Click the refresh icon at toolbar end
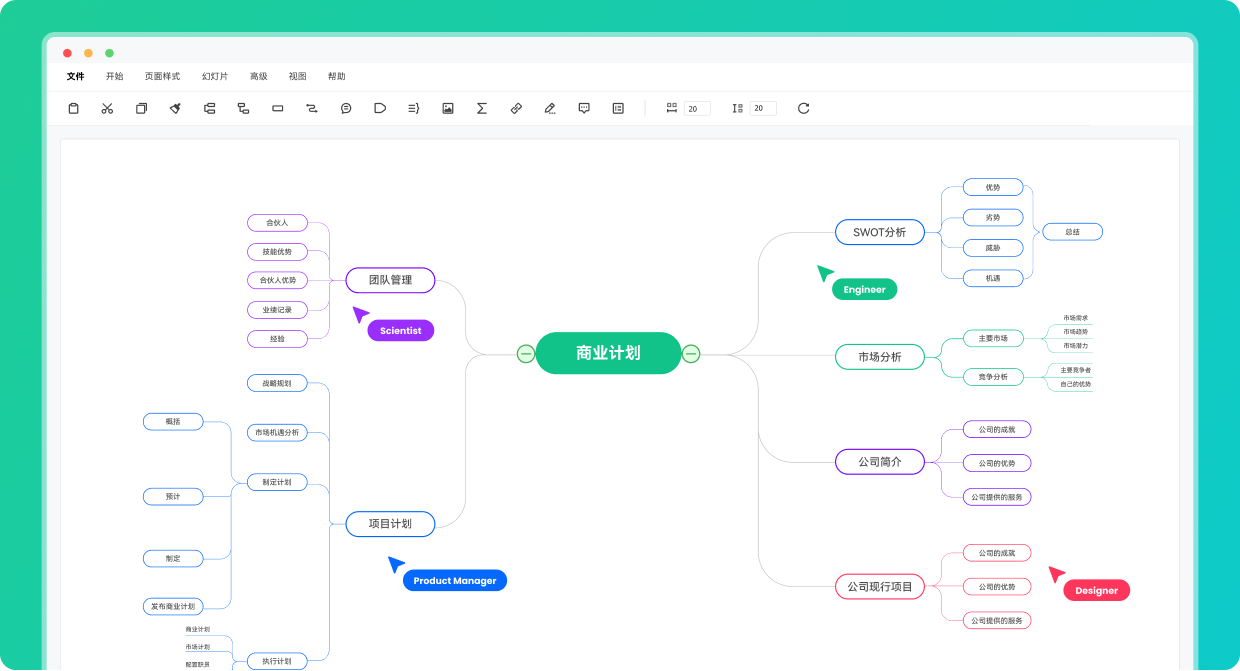This screenshot has width=1240, height=671. click(x=804, y=108)
